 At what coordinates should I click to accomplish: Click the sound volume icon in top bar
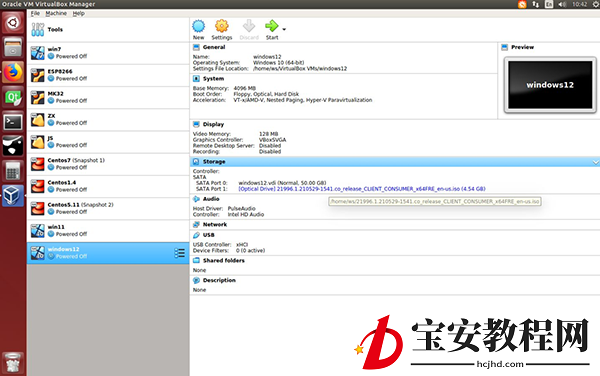[x=562, y=4]
